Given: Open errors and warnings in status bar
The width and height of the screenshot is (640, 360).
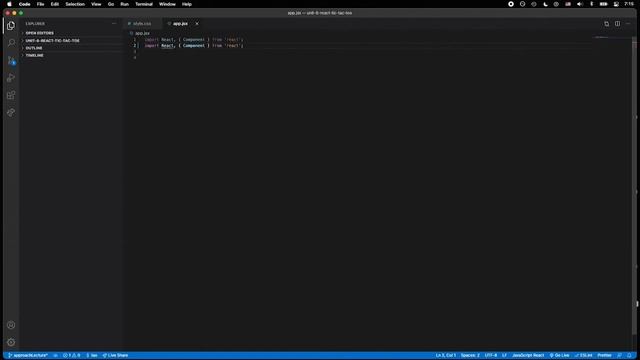Looking at the screenshot, I should pyautogui.click(x=71, y=356).
